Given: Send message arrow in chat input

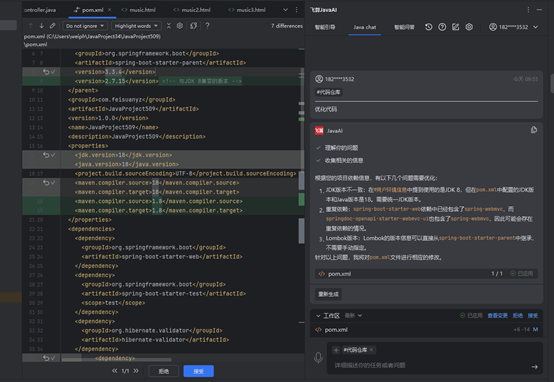Looking at the screenshot, I should click(534, 367).
